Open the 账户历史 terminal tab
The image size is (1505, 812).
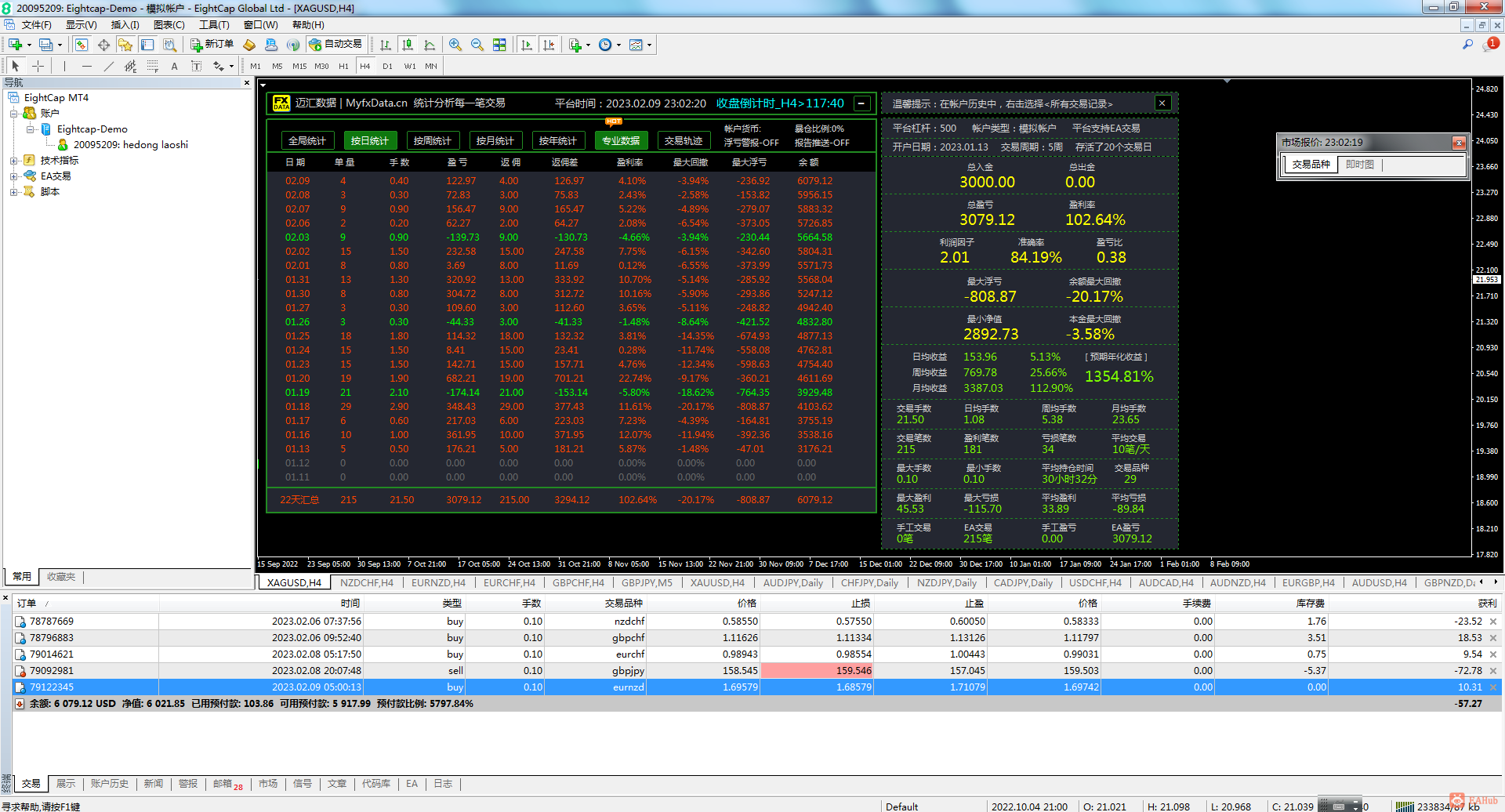pos(110,784)
